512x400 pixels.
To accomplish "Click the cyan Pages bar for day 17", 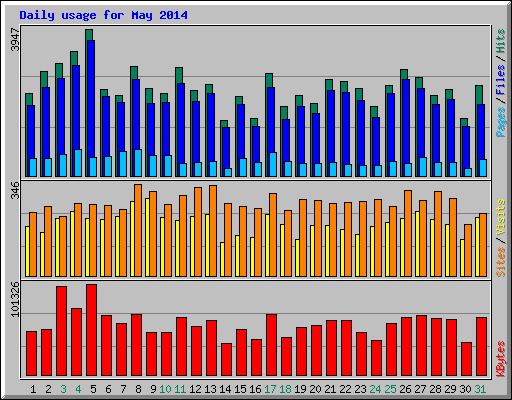I will point(273,164).
